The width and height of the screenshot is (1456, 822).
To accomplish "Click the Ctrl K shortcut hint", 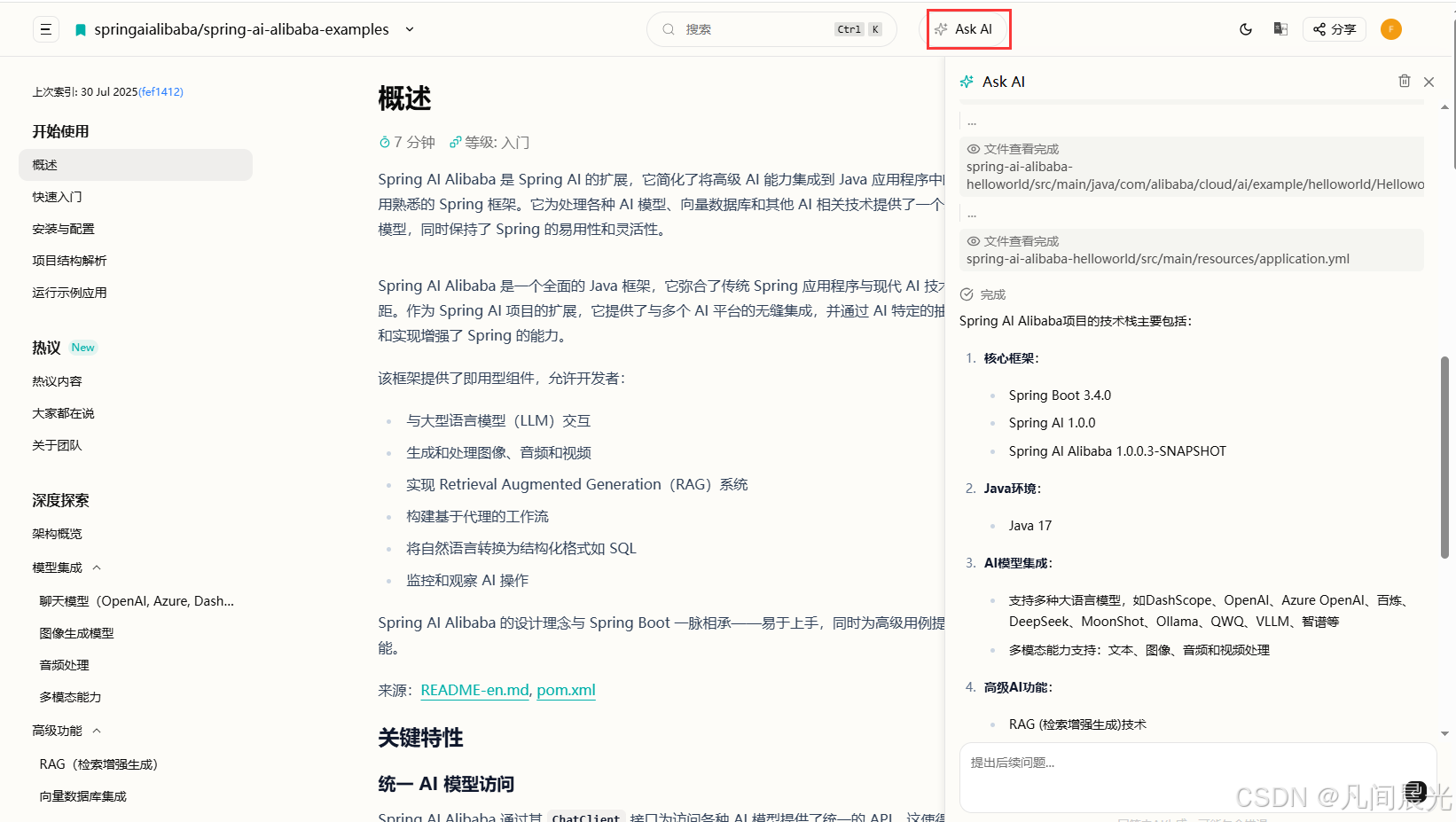I will [x=858, y=29].
